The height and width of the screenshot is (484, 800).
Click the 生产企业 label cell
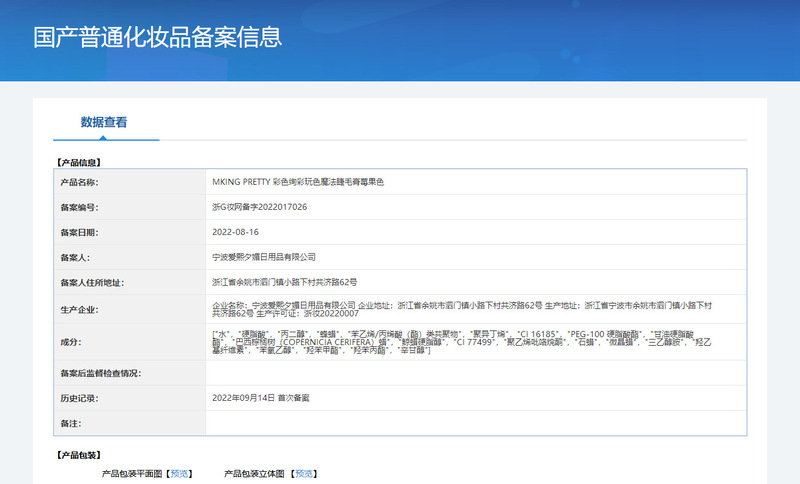130,309
